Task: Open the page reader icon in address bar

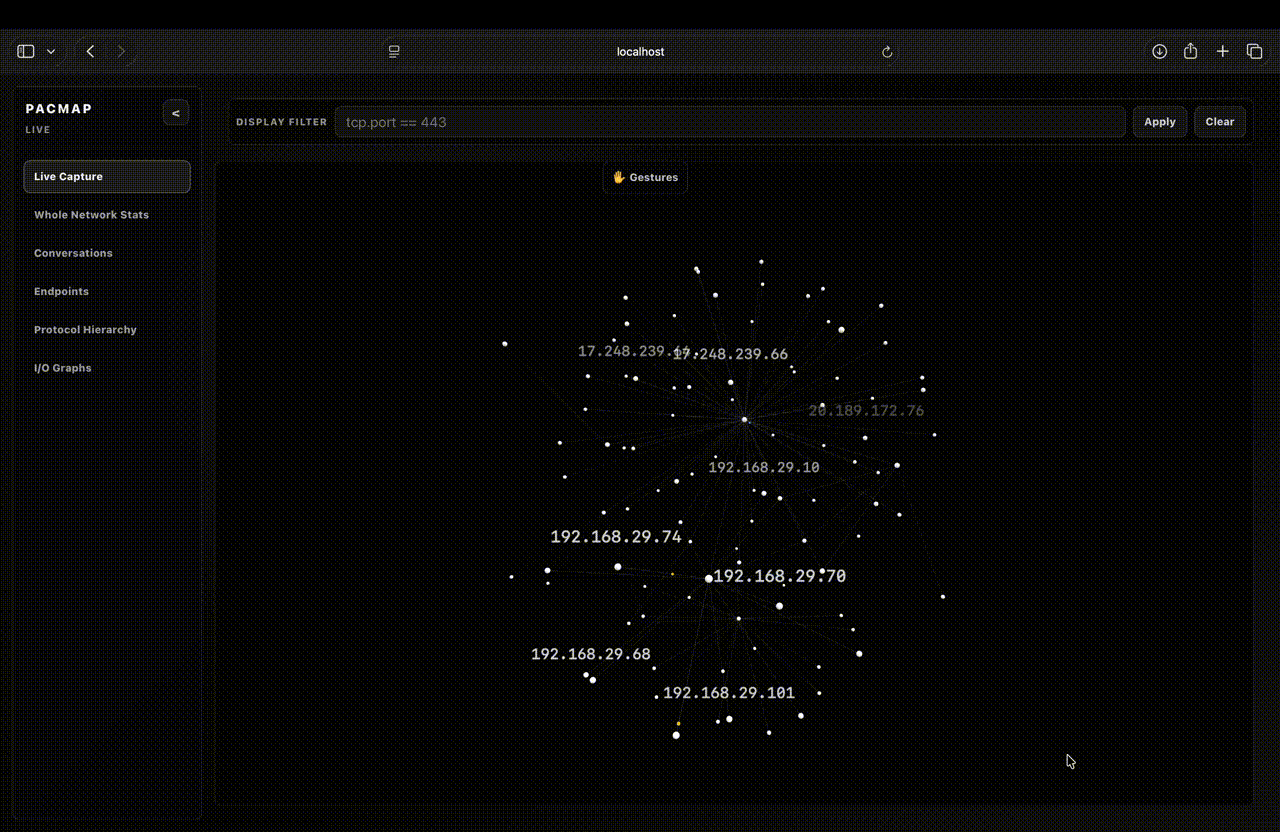Action: point(394,51)
